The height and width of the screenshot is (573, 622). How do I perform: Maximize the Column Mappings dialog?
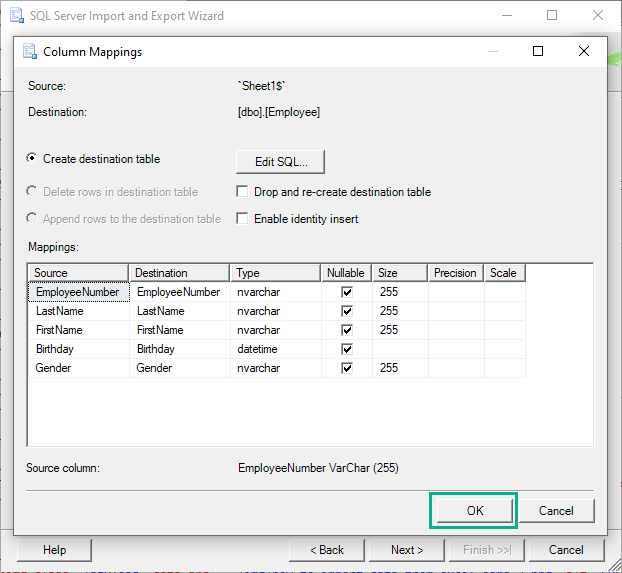[x=538, y=51]
